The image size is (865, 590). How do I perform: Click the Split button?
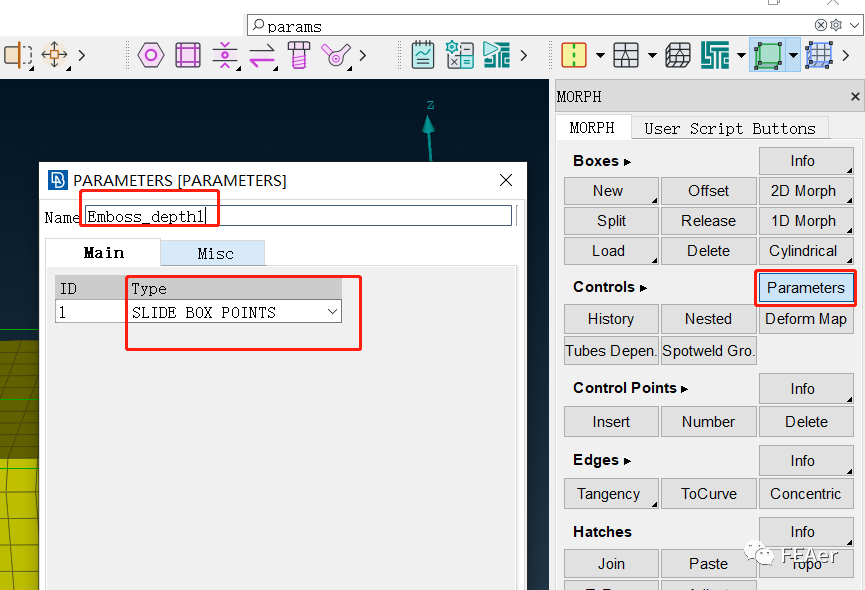tap(611, 221)
